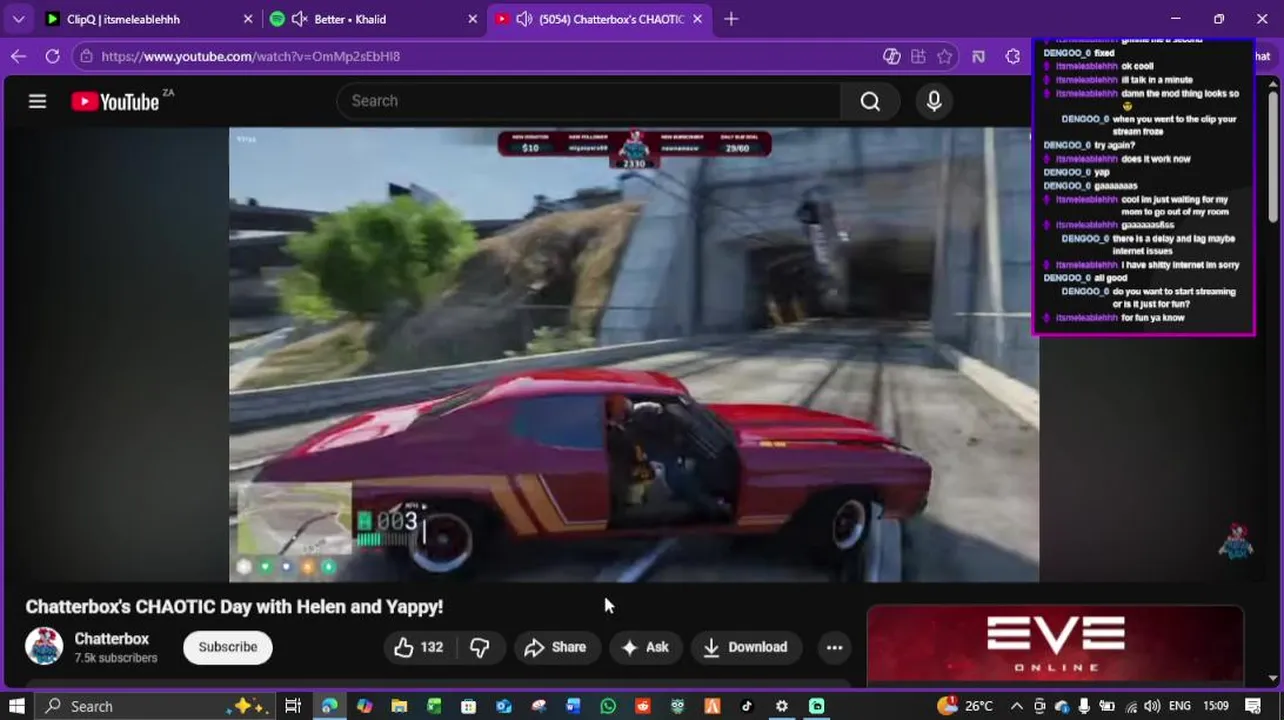Open File Explorer from the taskbar
The height and width of the screenshot is (720, 1284).
(399, 706)
